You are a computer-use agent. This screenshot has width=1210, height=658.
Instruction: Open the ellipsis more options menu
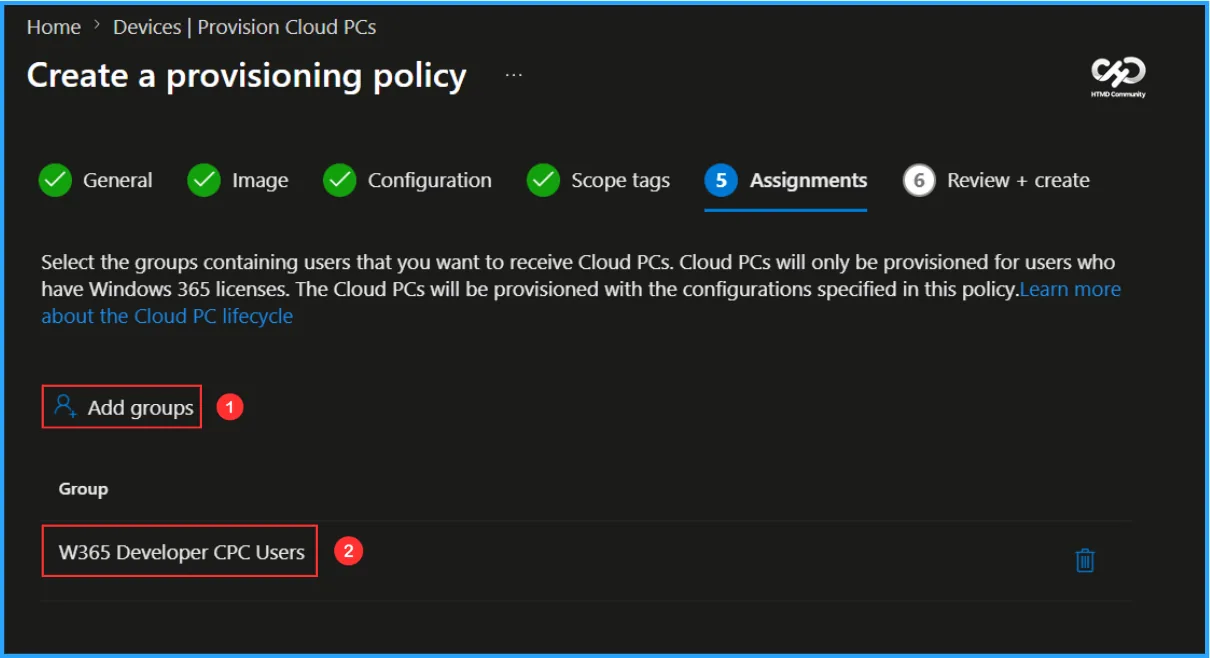(x=514, y=75)
